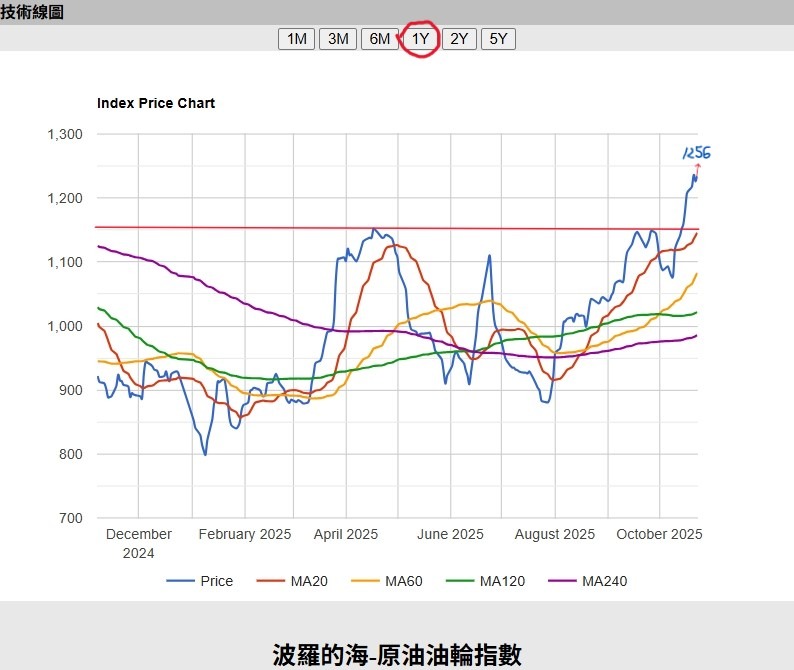This screenshot has height=670, width=794.
Task: Click the circled 1Y range button
Action: click(420, 39)
